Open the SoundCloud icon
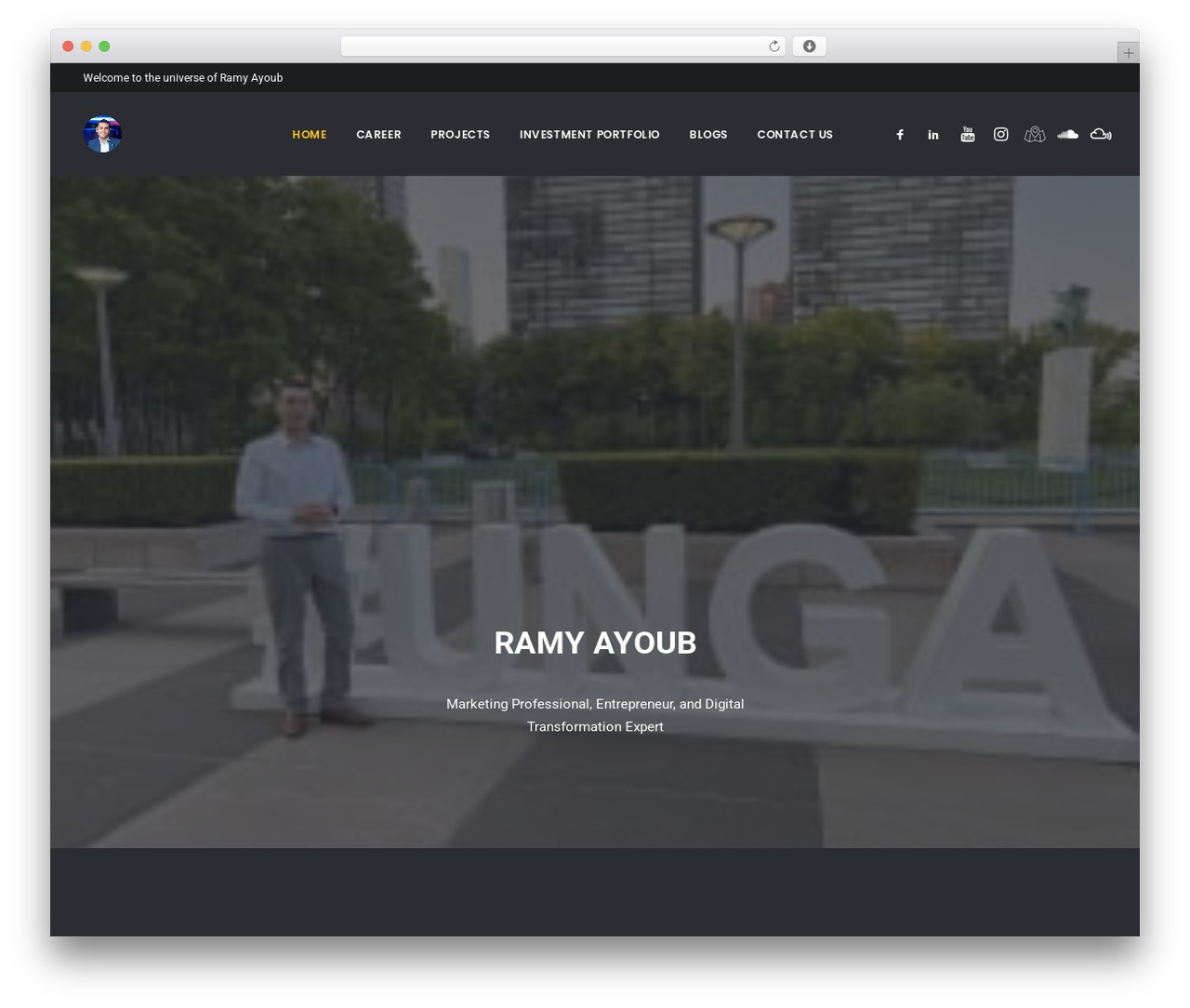1190x1008 pixels. tap(1068, 135)
